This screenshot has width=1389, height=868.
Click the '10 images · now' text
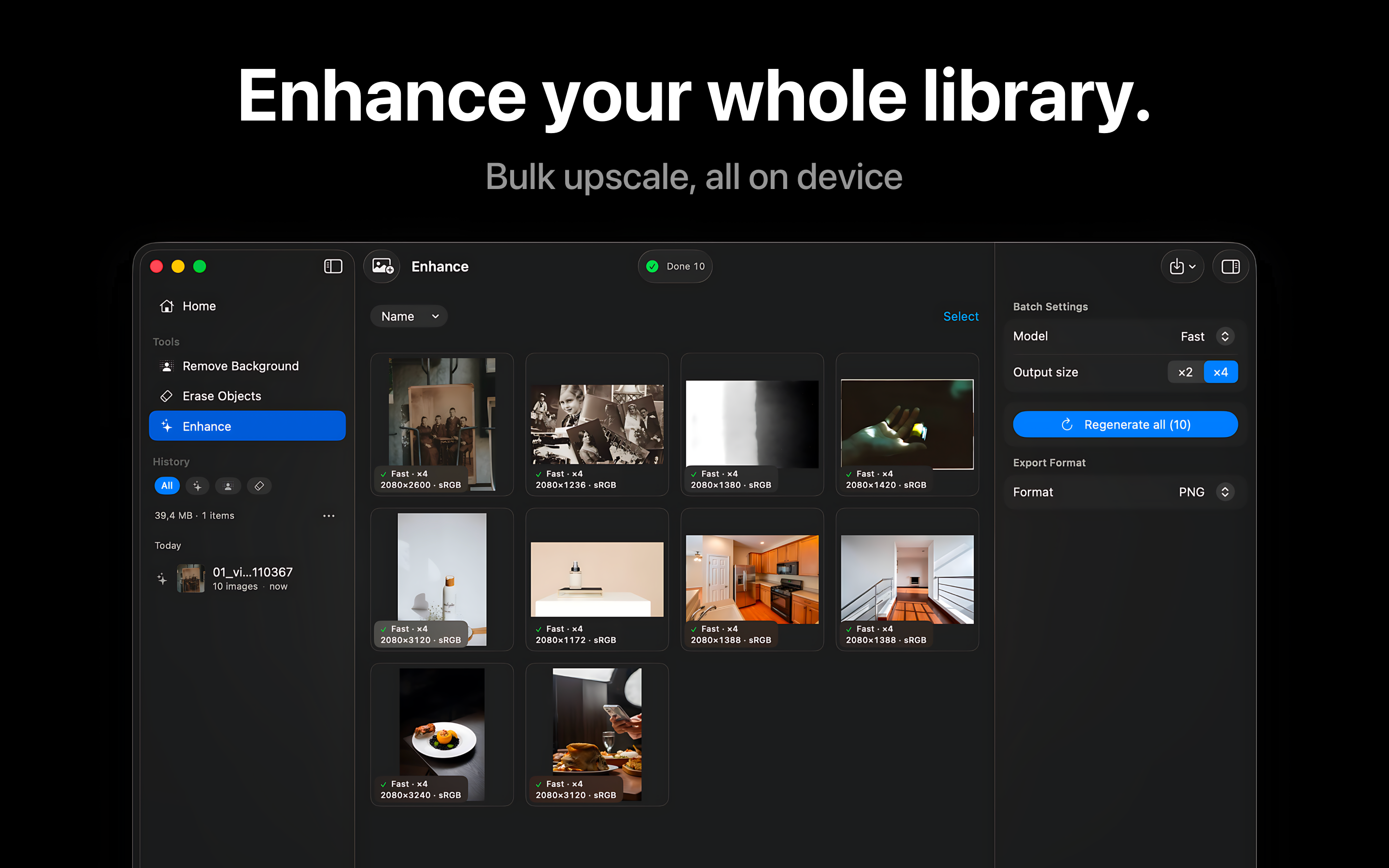(250, 586)
